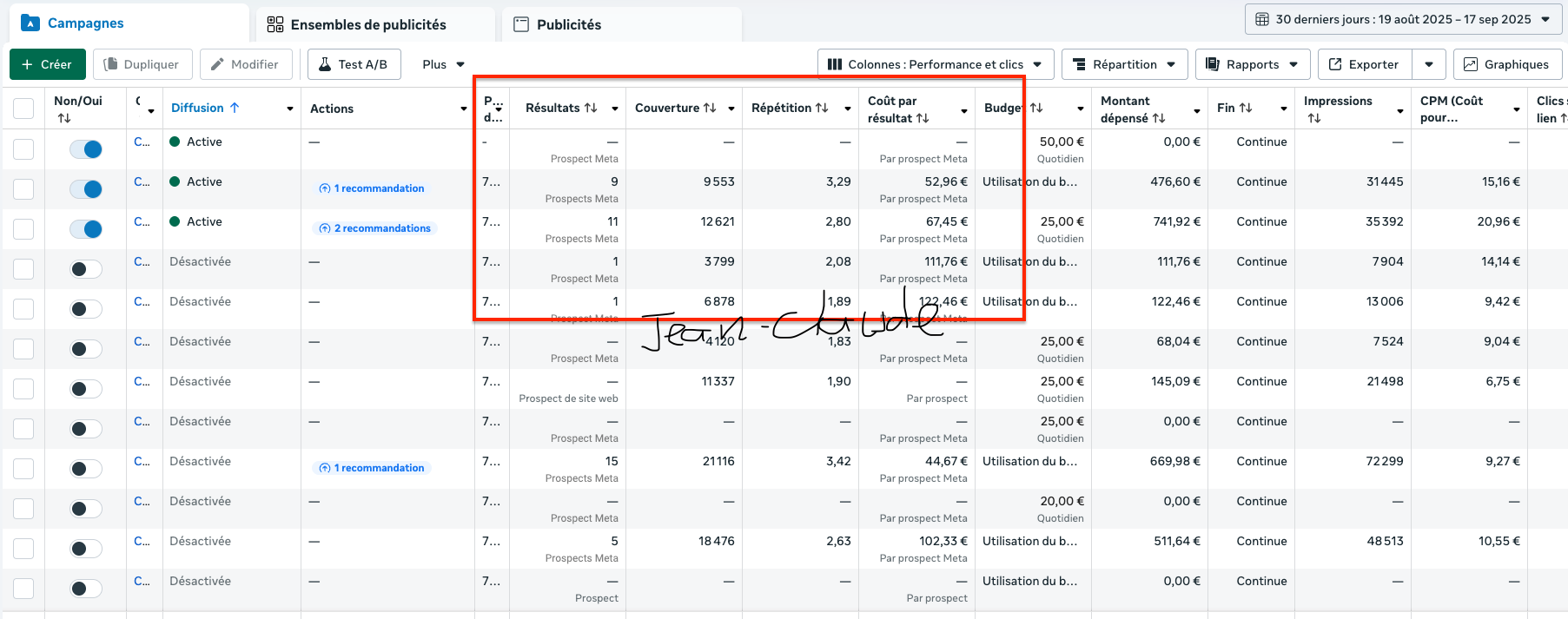The height and width of the screenshot is (619, 1568).
Task: Open the export options arrow next to Exporter
Action: [x=1429, y=64]
